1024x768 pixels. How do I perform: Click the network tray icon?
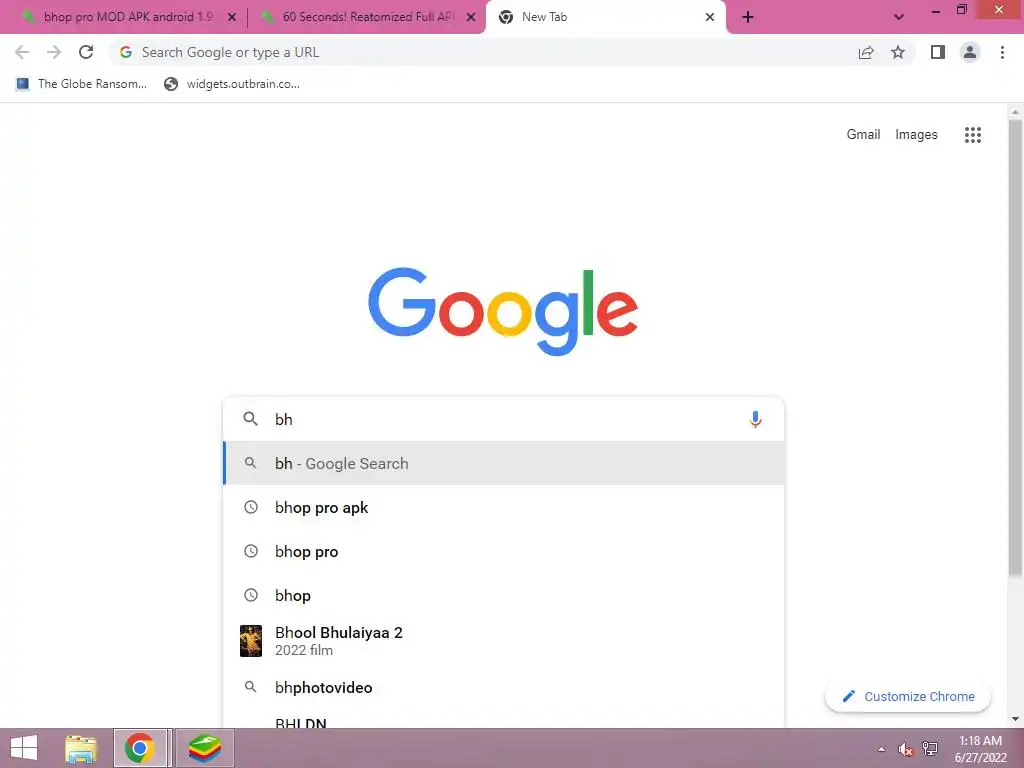(930, 749)
